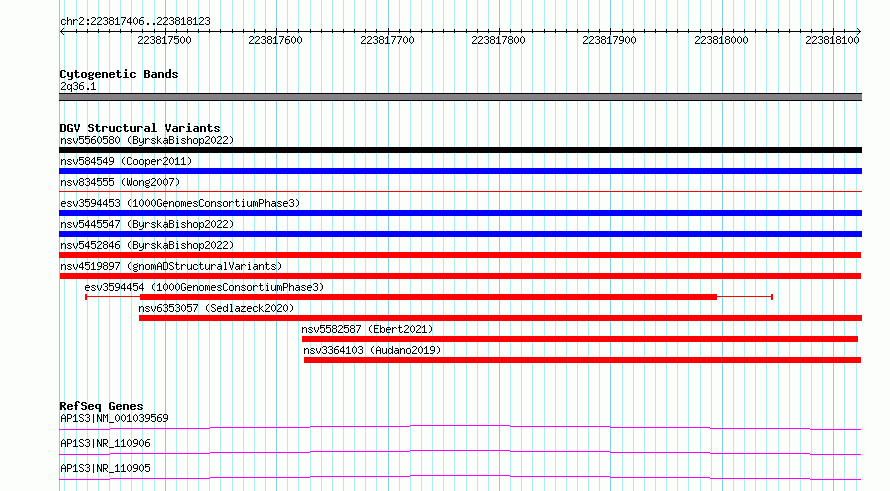
Task: Open variant nsv5452846 (ByrskaBishop2022) label
Action: pos(147,245)
